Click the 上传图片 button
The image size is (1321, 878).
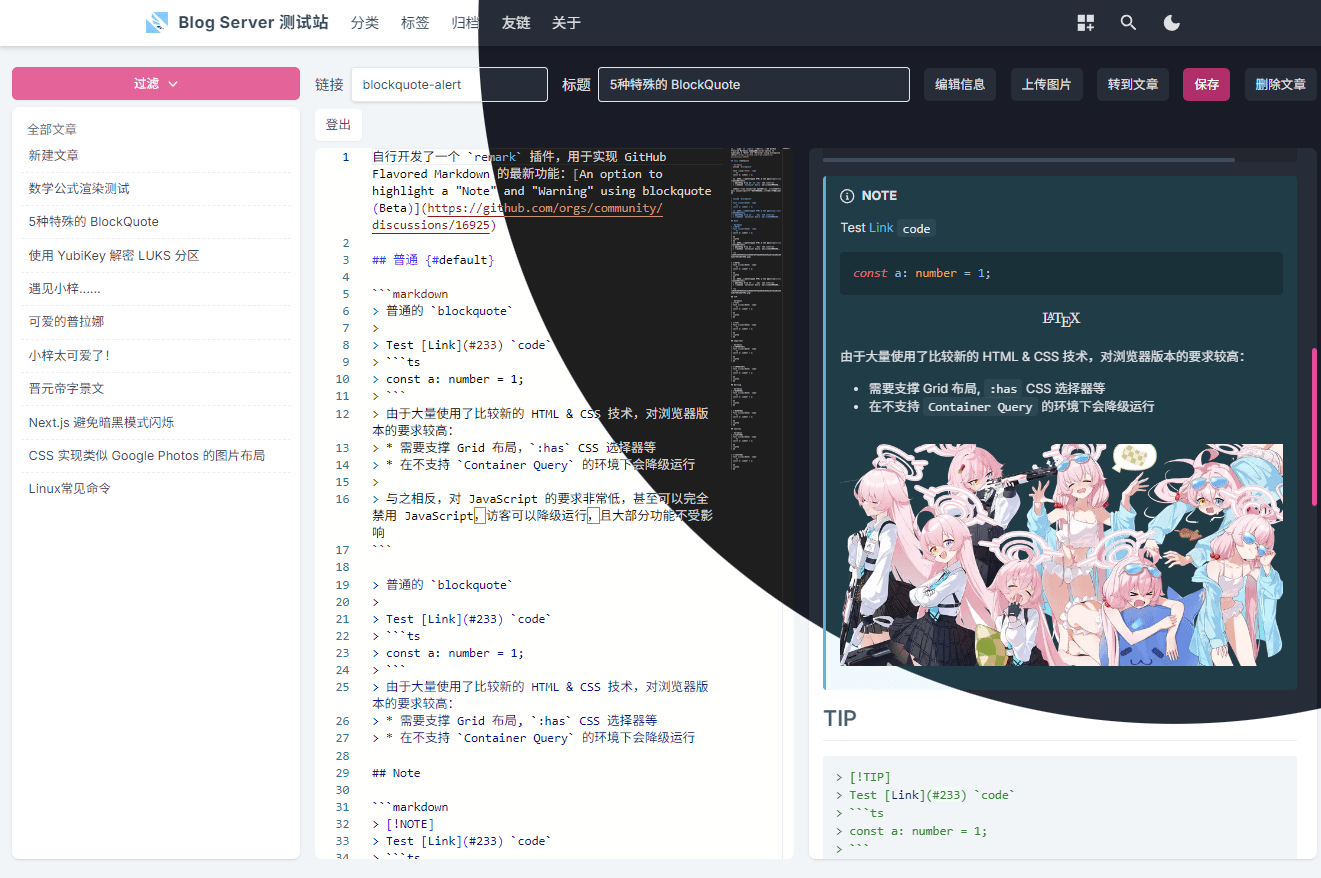click(x=1046, y=84)
